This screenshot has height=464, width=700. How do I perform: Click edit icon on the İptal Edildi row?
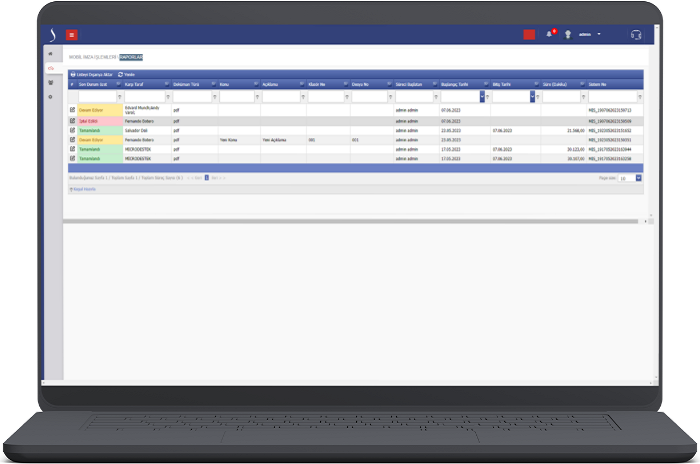pos(72,121)
